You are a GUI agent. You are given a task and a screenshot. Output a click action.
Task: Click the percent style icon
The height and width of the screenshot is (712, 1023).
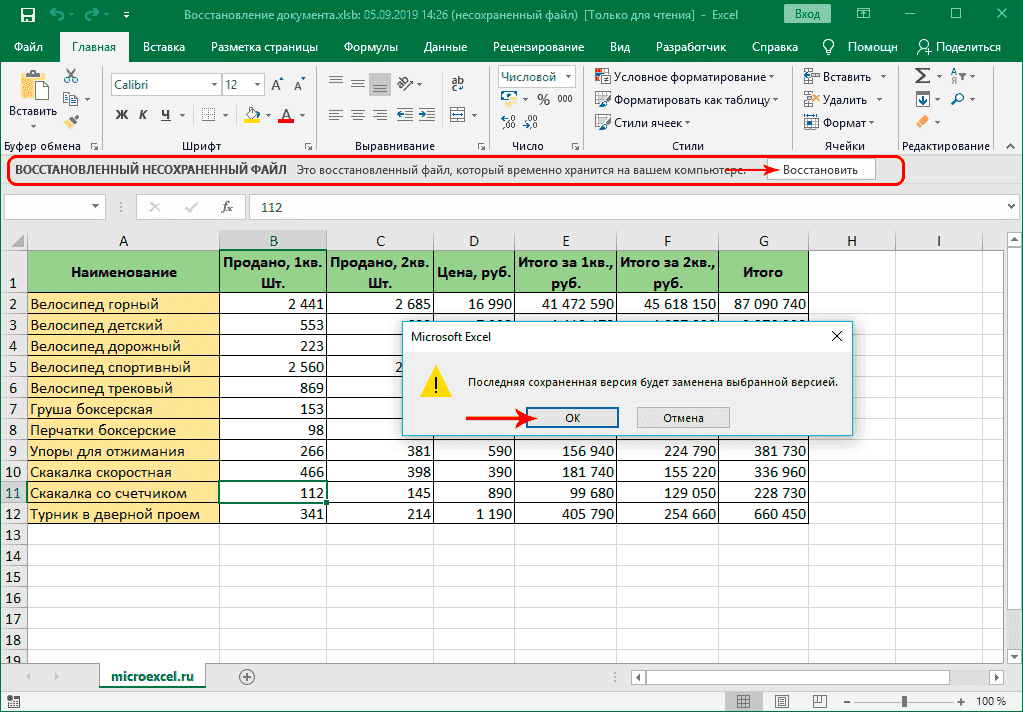pyautogui.click(x=543, y=99)
